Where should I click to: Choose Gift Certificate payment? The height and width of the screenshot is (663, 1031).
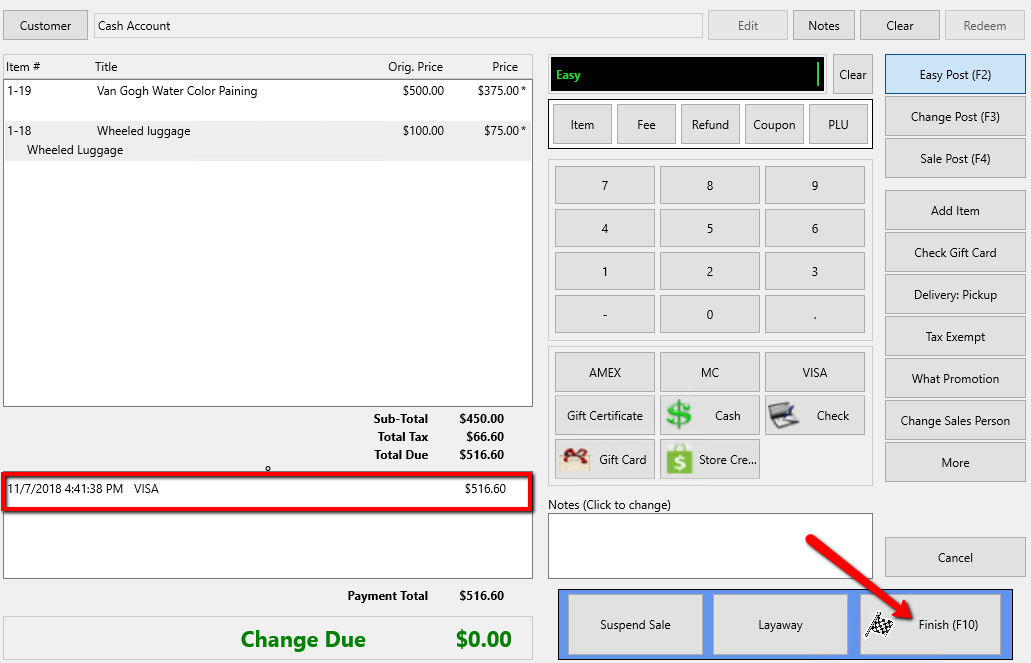(x=605, y=415)
